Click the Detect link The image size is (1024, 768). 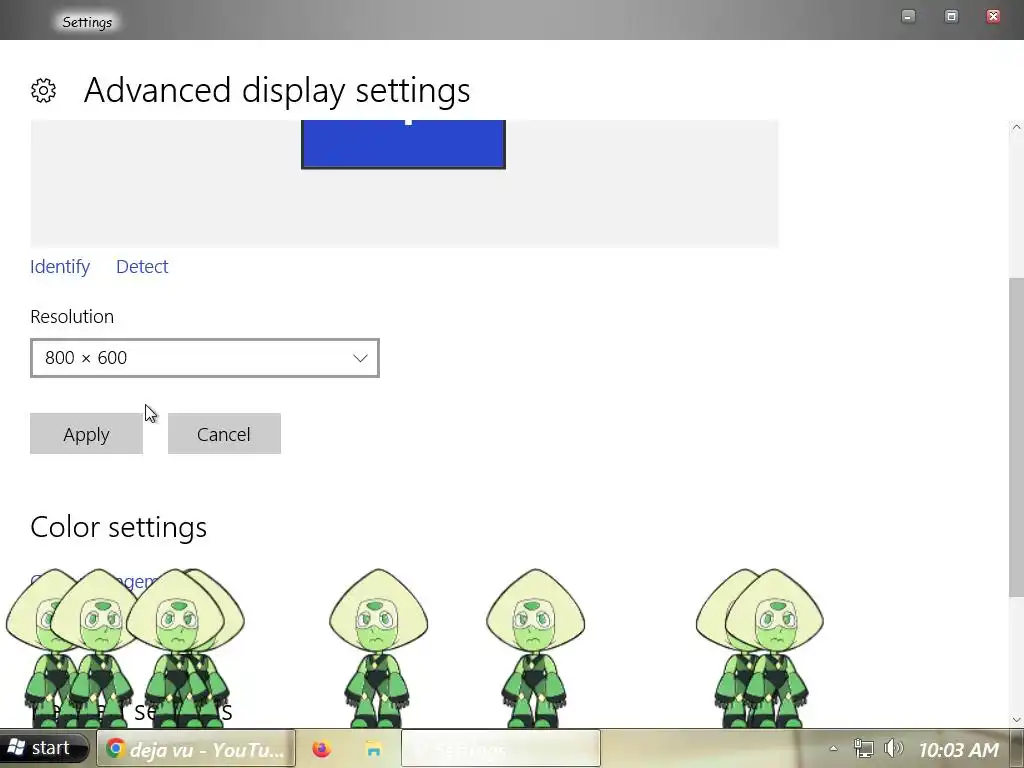[142, 266]
